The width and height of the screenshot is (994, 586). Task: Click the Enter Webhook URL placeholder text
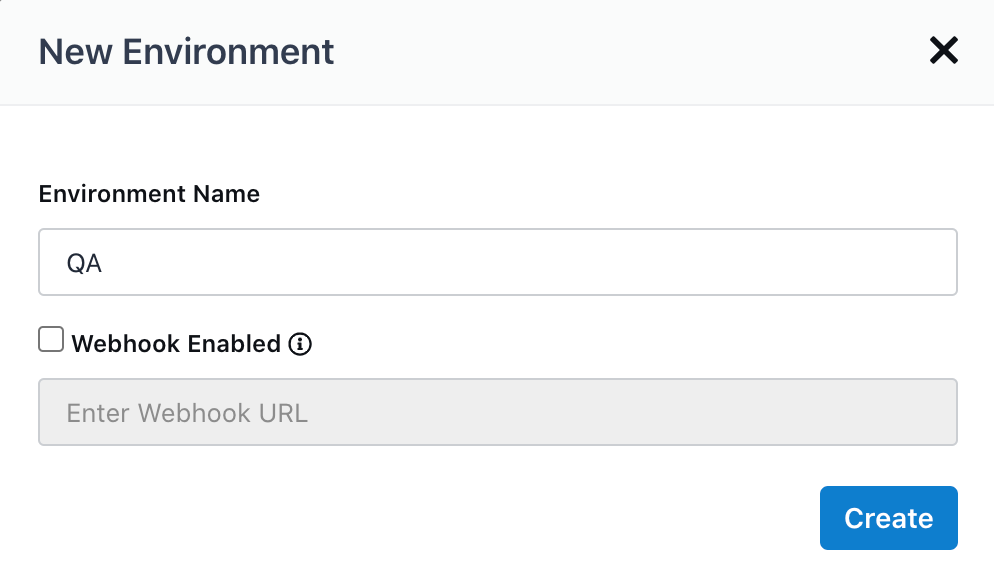click(187, 413)
